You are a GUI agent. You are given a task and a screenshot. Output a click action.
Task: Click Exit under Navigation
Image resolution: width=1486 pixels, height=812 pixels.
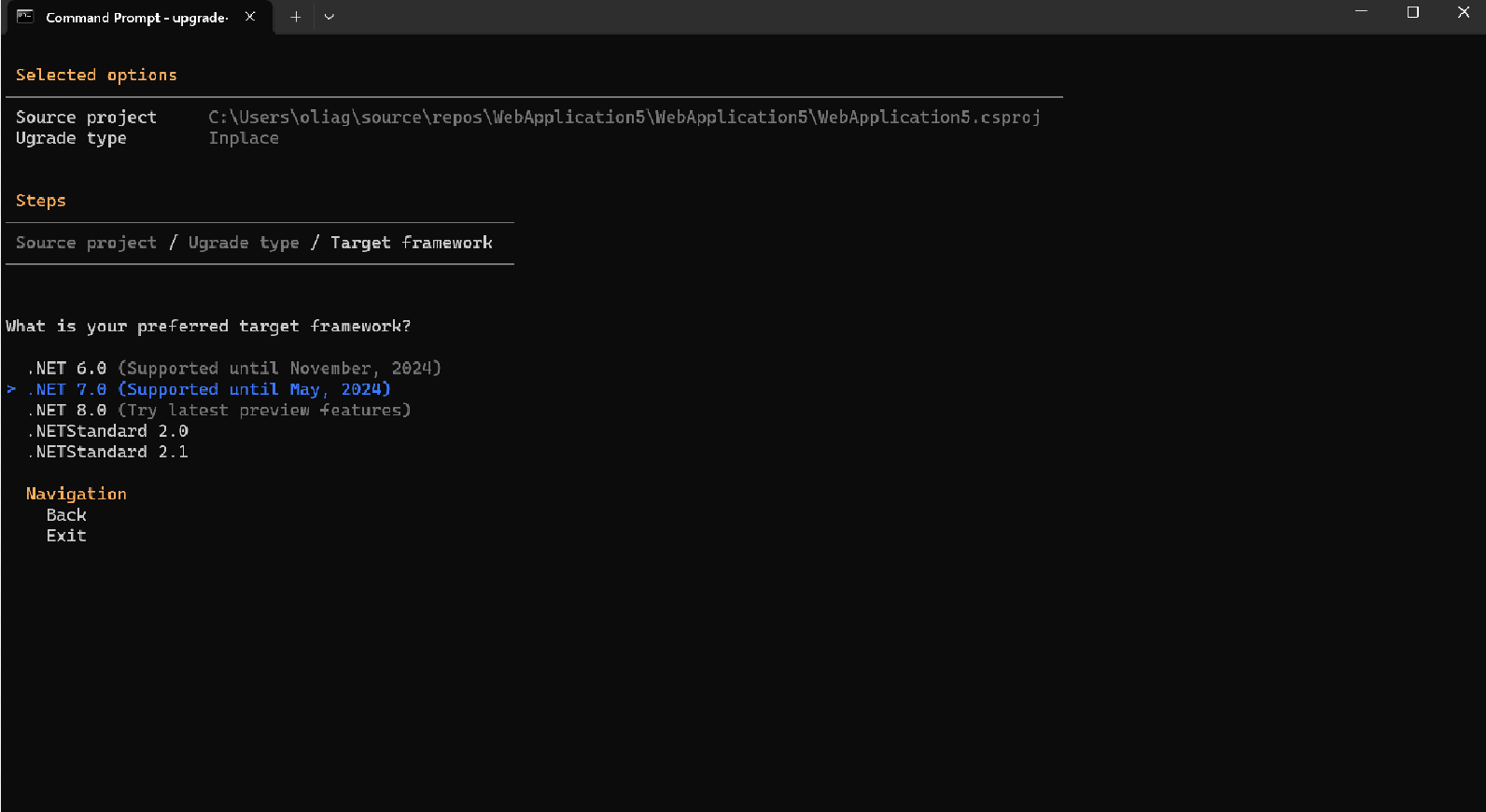pos(66,536)
